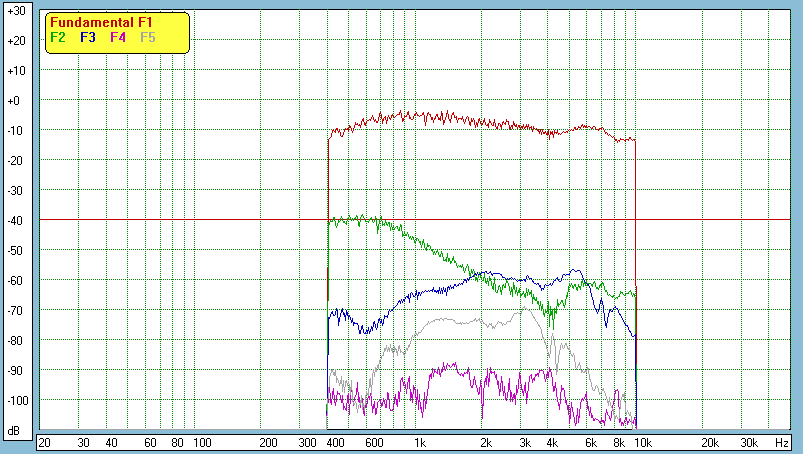The height and width of the screenshot is (454, 803).
Task: Click the 200 frequency axis label
Action: click(x=268, y=442)
